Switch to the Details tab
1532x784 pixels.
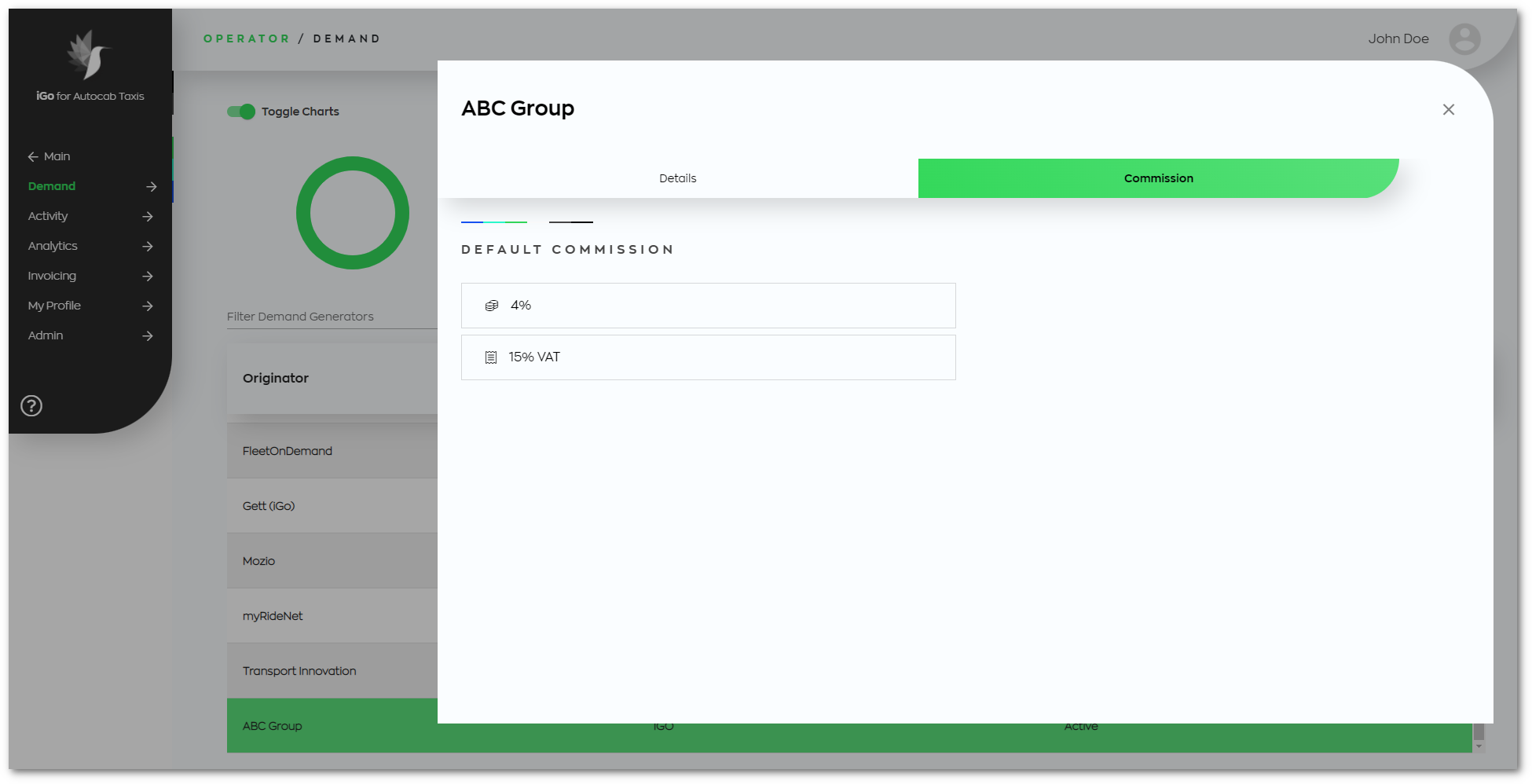coord(677,178)
